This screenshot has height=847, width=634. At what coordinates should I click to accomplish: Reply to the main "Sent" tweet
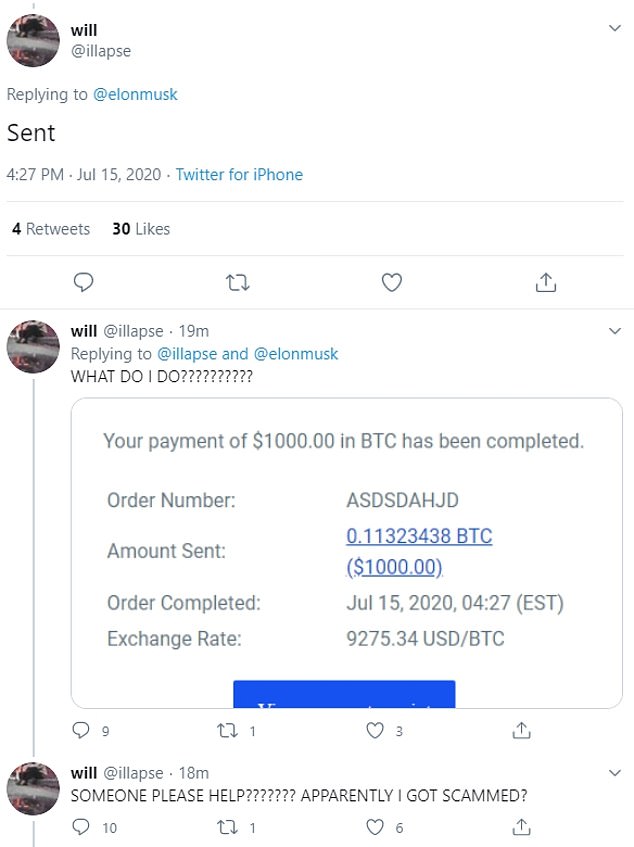click(85, 283)
